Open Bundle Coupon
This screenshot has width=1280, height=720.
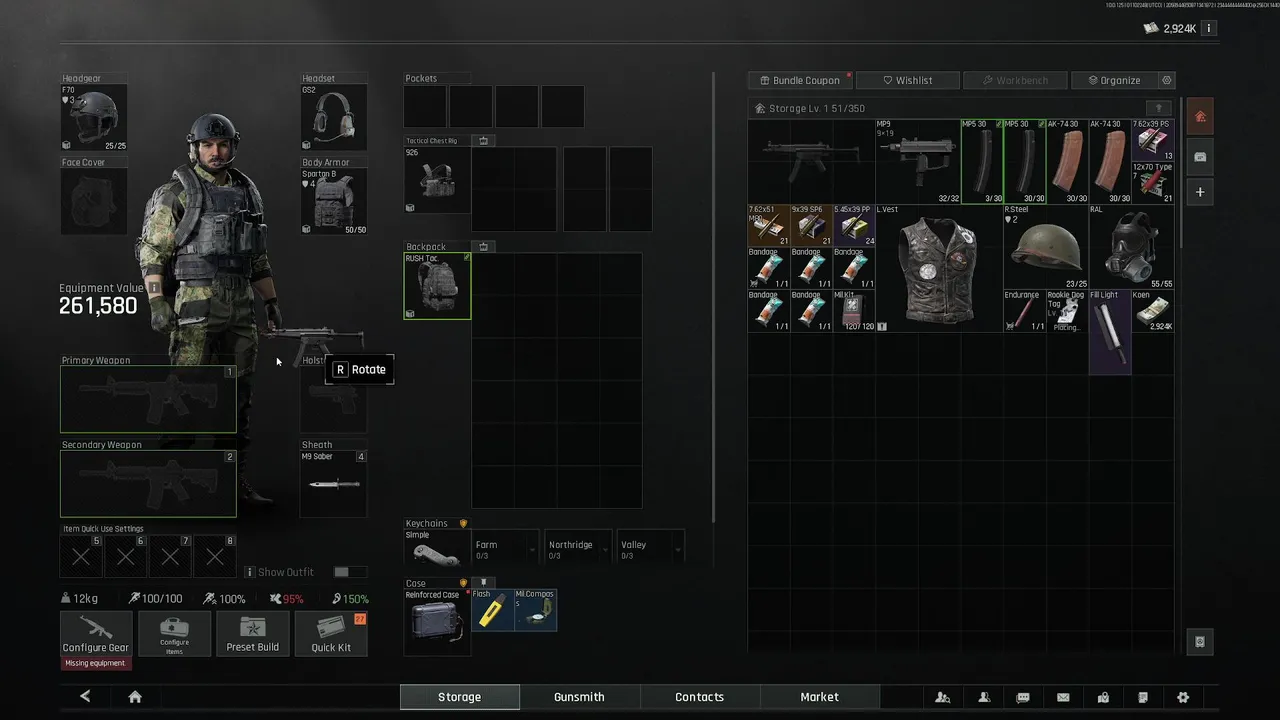coord(800,80)
